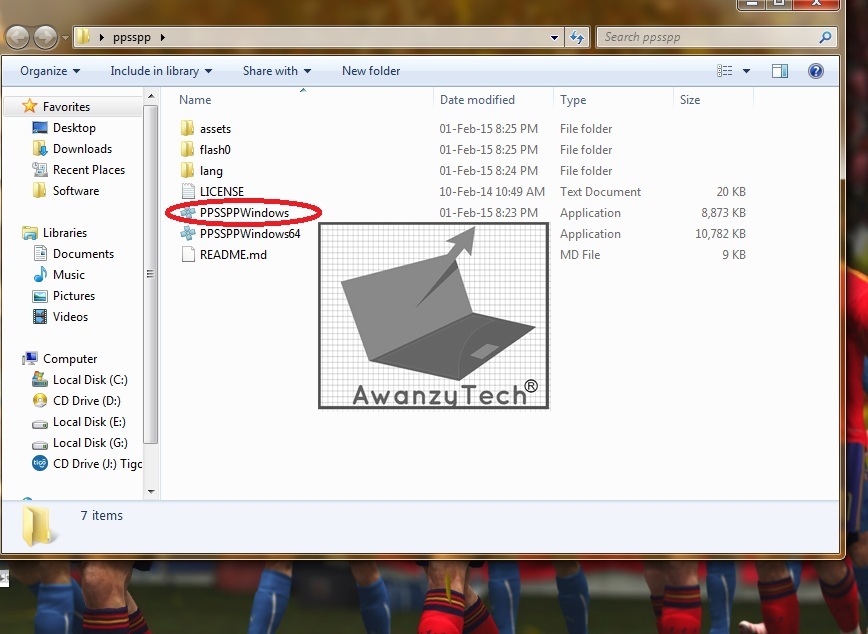Open Documents library

(x=83, y=254)
